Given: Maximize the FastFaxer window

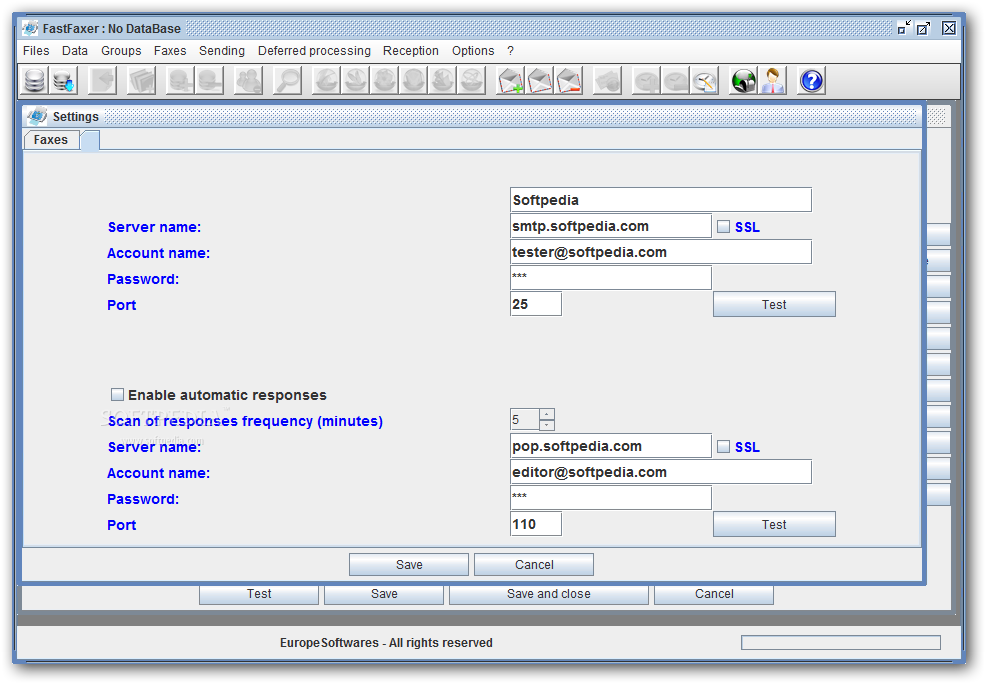Looking at the screenshot, I should pyautogui.click(x=923, y=28).
